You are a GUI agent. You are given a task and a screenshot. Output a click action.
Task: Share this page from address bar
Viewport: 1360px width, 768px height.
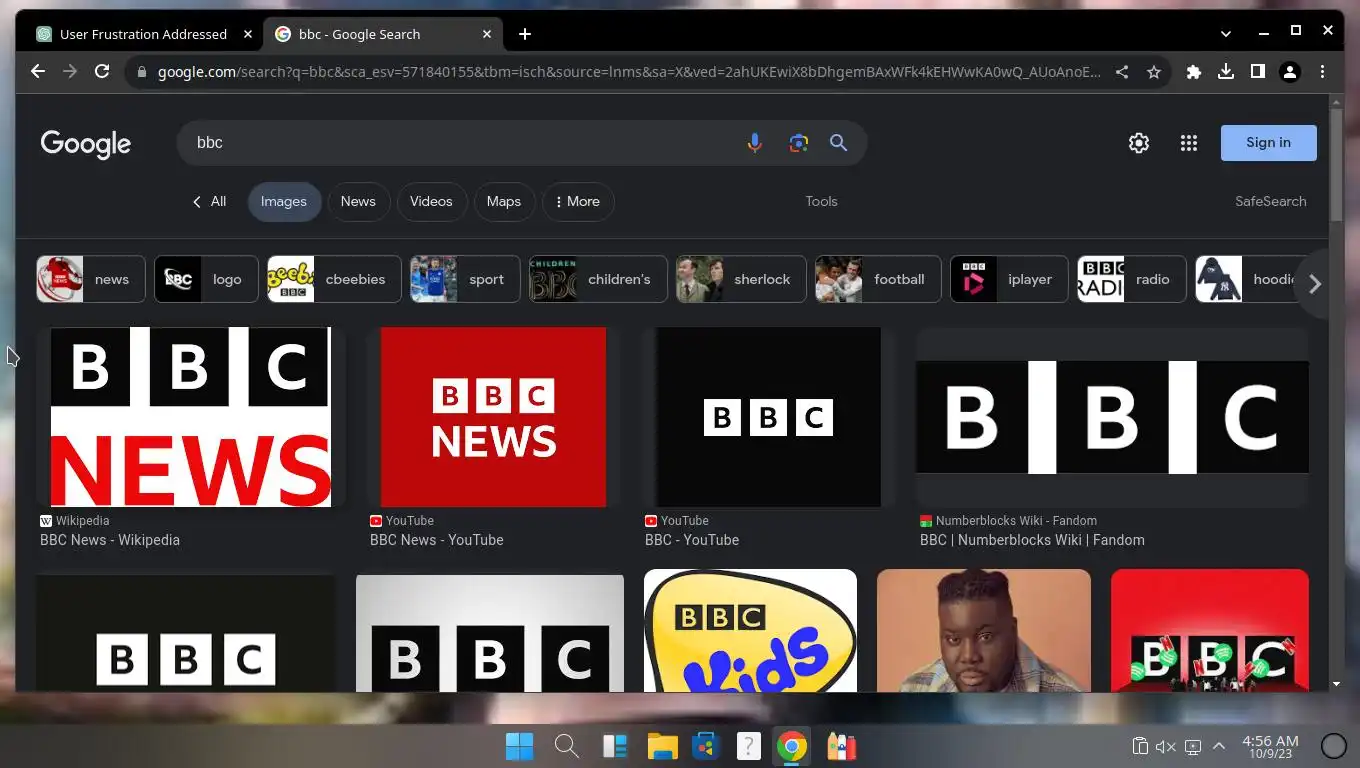pyautogui.click(x=1122, y=72)
